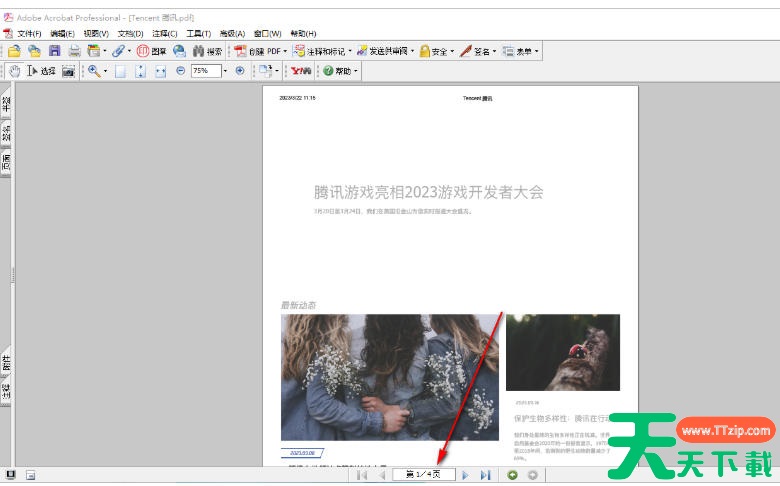The image size is (780, 486).
Task: Click the Fit Width icon
Action: point(160,71)
